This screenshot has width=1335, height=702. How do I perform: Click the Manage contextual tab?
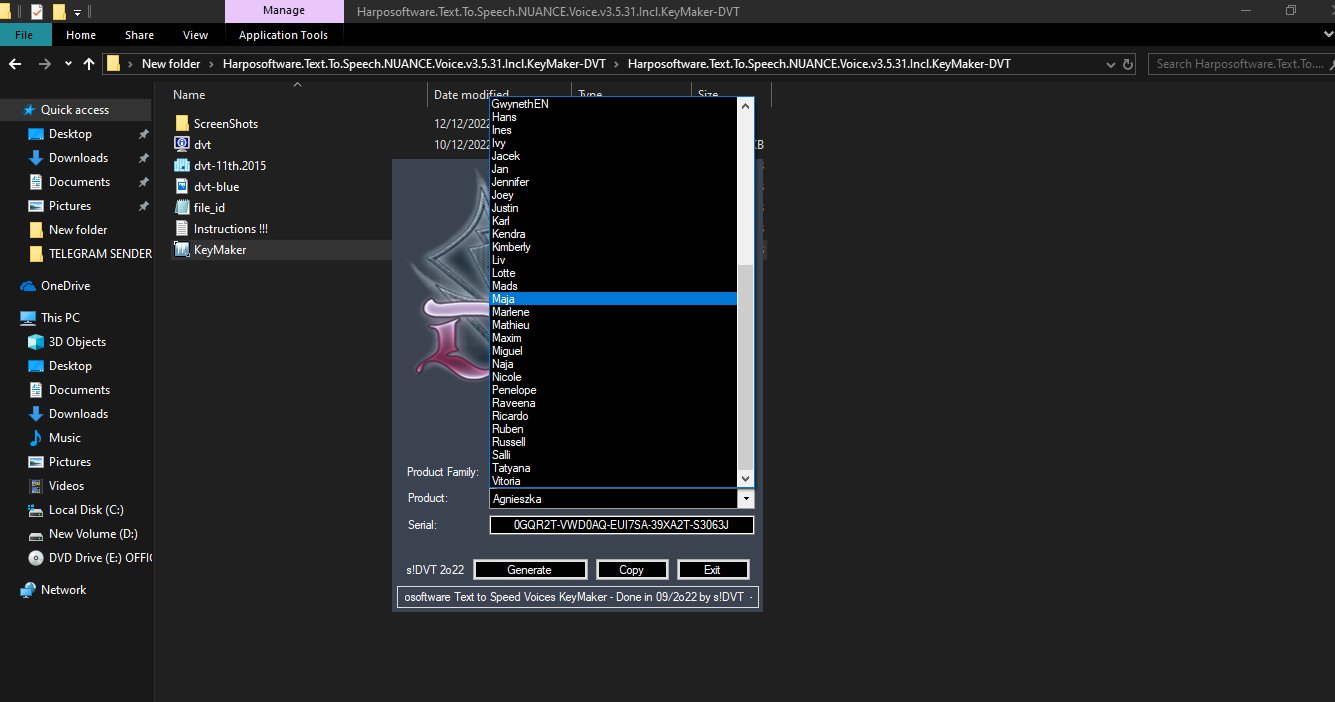point(284,11)
